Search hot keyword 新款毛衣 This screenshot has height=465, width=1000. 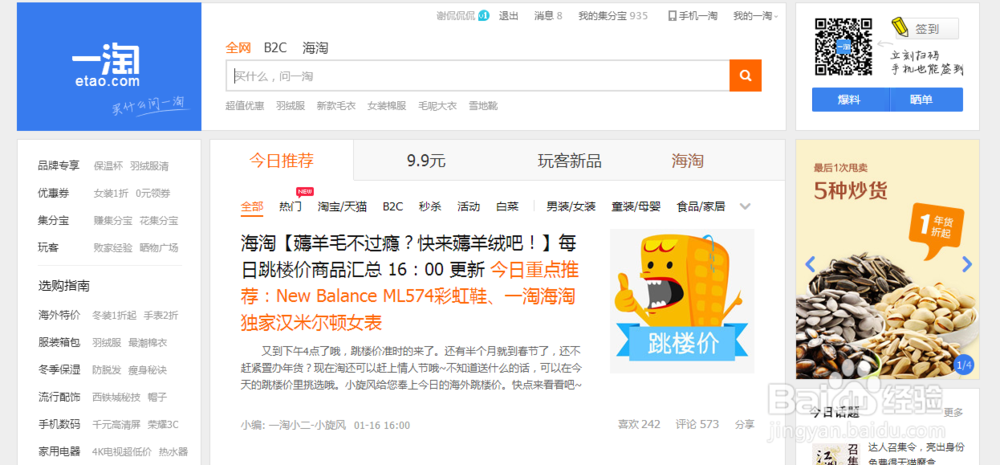pyautogui.click(x=336, y=106)
